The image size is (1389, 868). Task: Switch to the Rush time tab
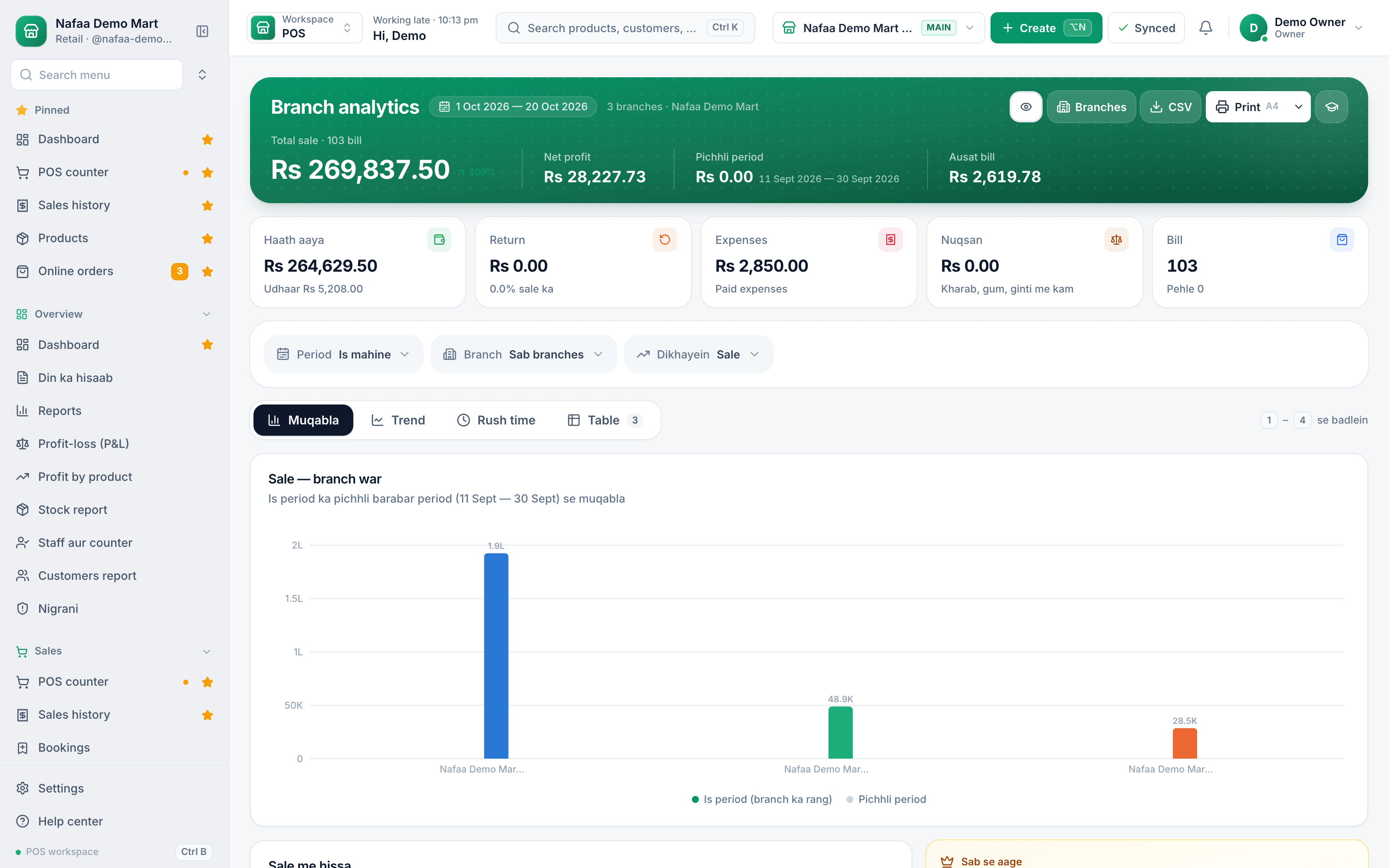point(496,420)
